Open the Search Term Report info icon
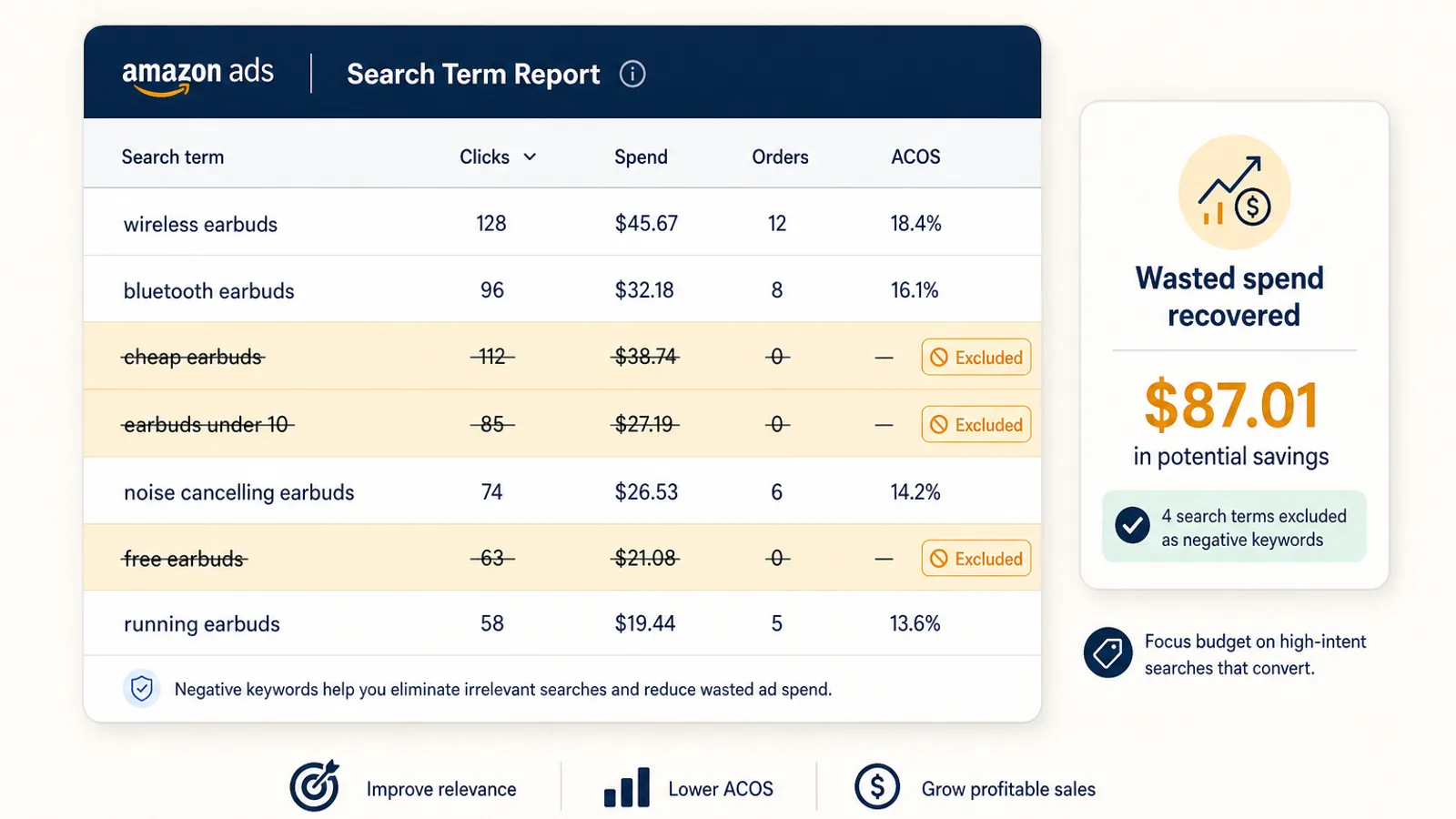The height and width of the screenshot is (819, 1456). [x=632, y=74]
